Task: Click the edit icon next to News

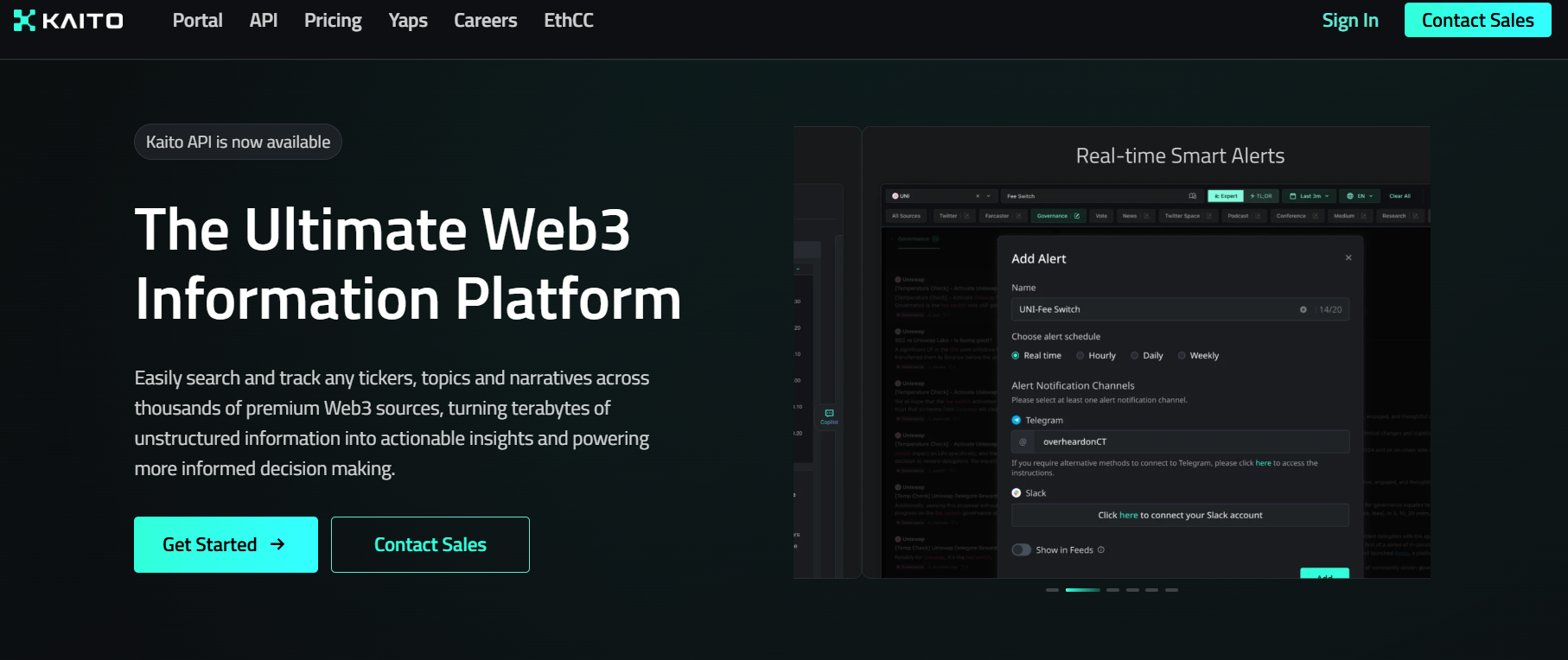Action: point(1146,216)
